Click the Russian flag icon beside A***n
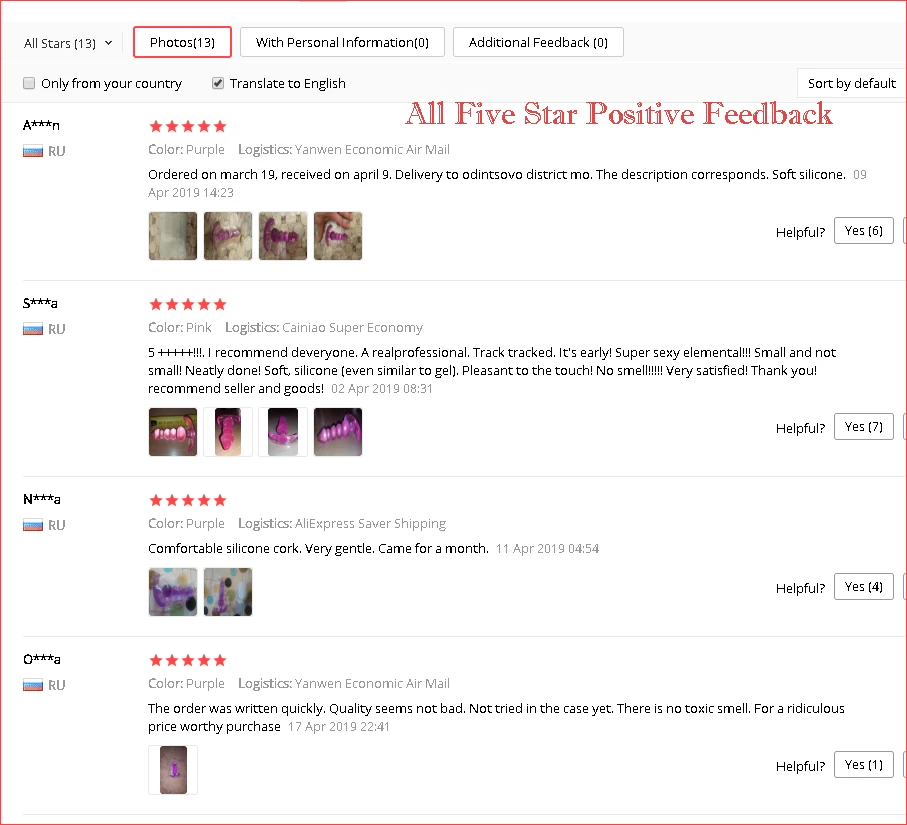 31,150
